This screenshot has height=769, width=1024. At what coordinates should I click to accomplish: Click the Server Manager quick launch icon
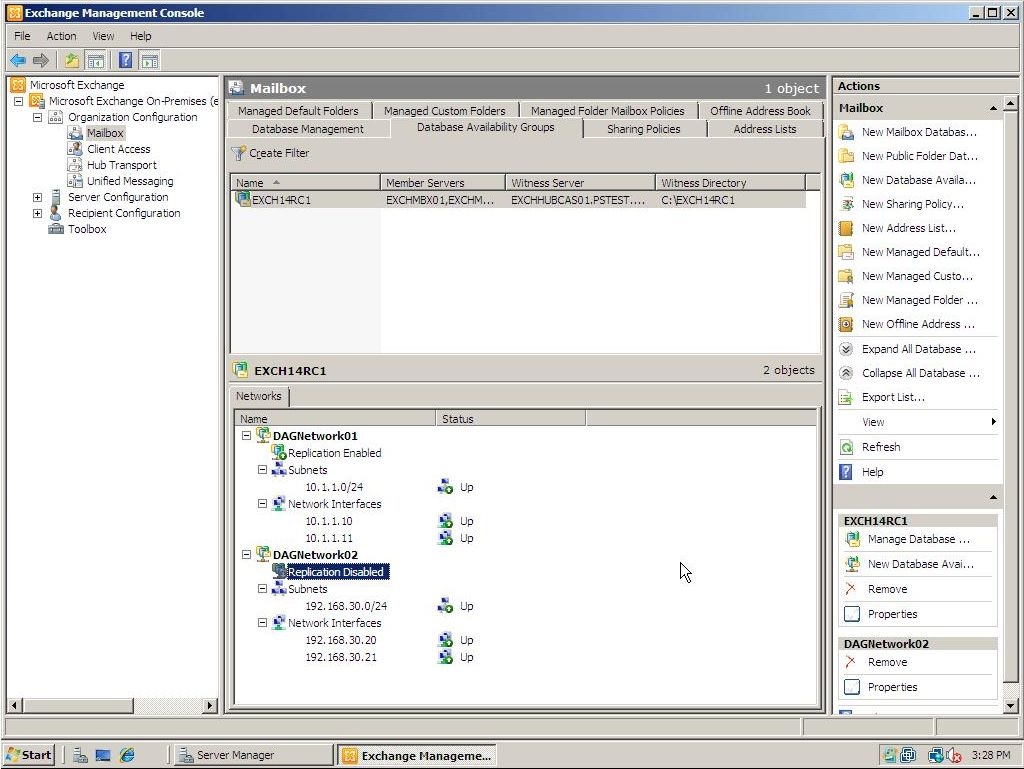click(80, 755)
